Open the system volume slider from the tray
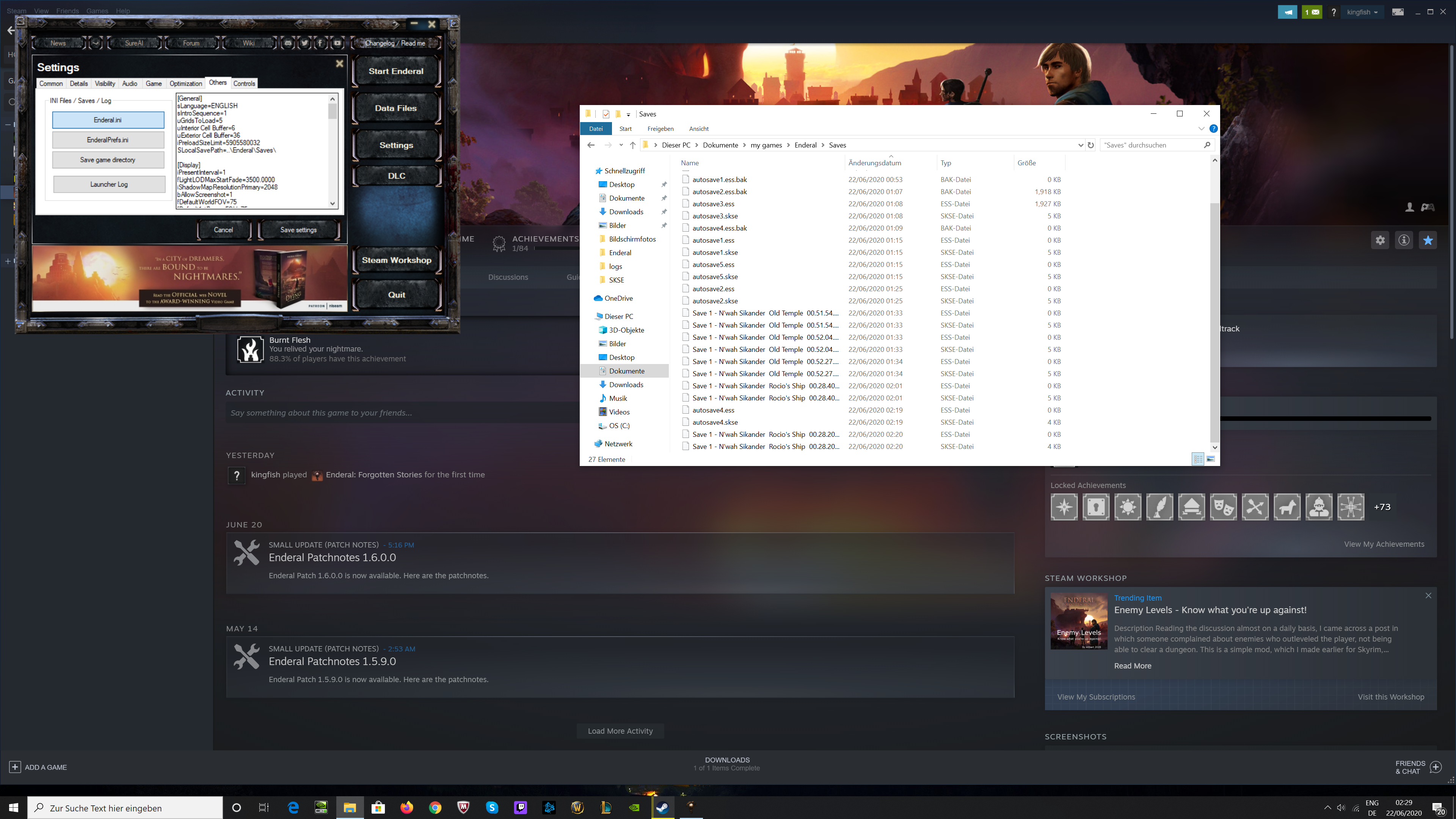 click(1341, 808)
